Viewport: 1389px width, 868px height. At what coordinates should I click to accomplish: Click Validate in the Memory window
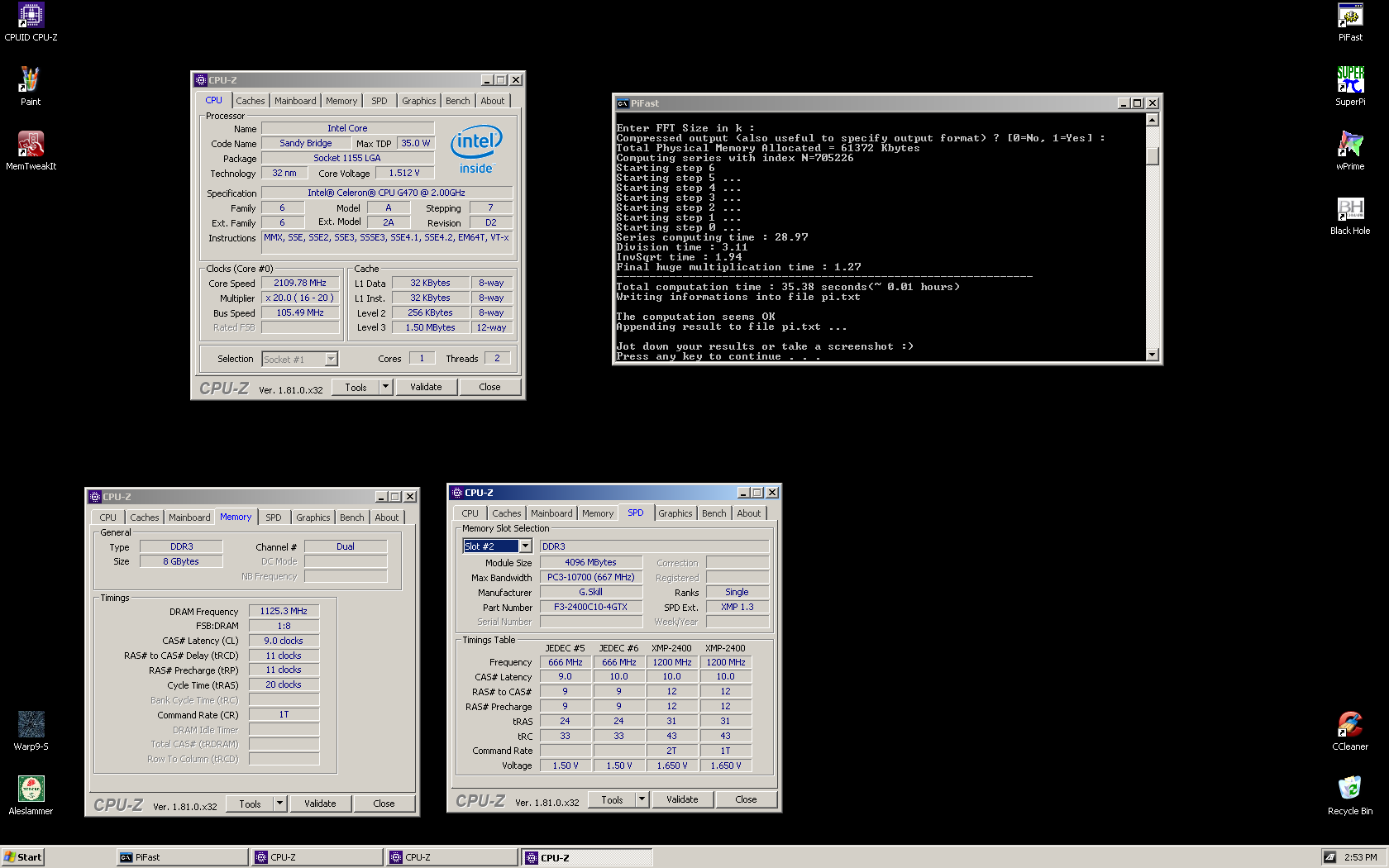click(x=320, y=804)
